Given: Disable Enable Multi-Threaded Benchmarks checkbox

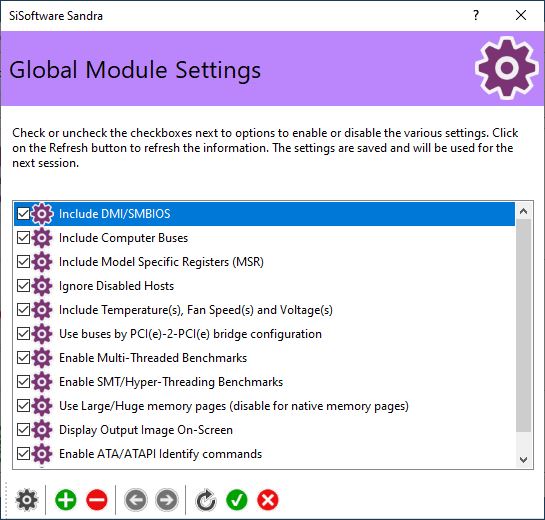Looking at the screenshot, I should pyautogui.click(x=23, y=358).
